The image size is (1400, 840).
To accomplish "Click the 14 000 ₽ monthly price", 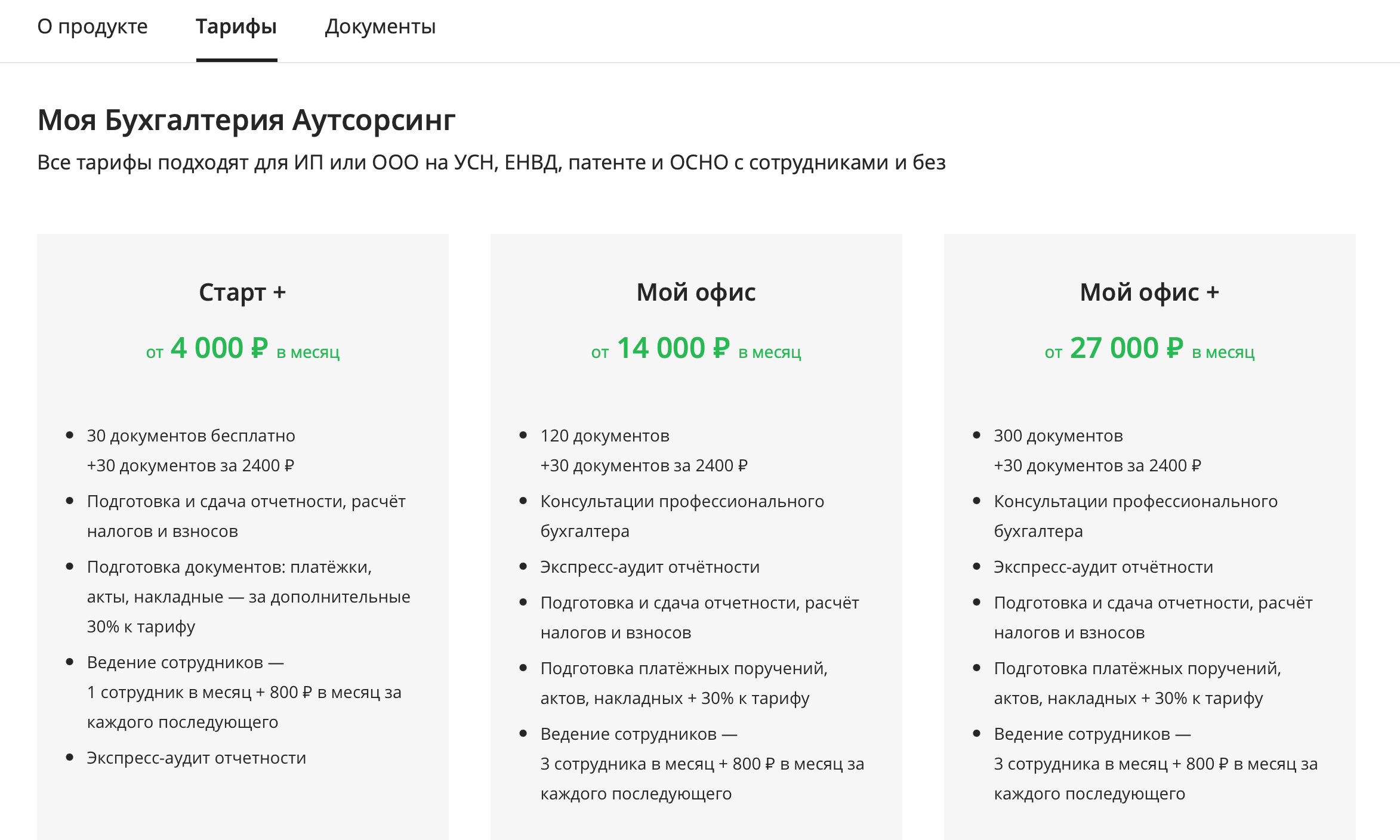I will (673, 348).
